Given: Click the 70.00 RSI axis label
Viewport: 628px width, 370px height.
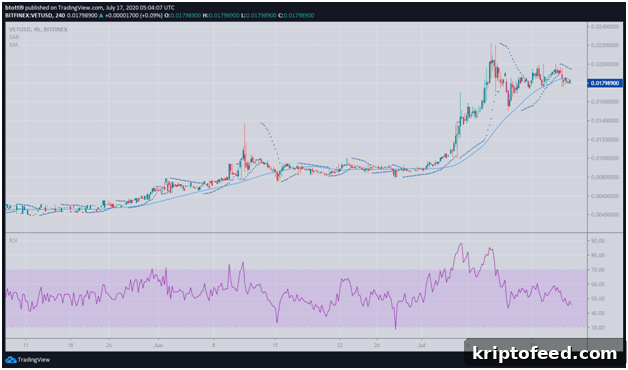Looking at the screenshot, I should click(599, 270).
